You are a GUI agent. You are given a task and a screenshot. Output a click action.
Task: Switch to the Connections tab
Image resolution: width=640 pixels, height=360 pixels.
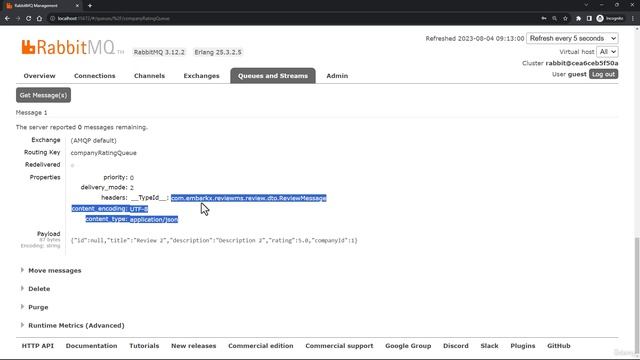click(95, 76)
